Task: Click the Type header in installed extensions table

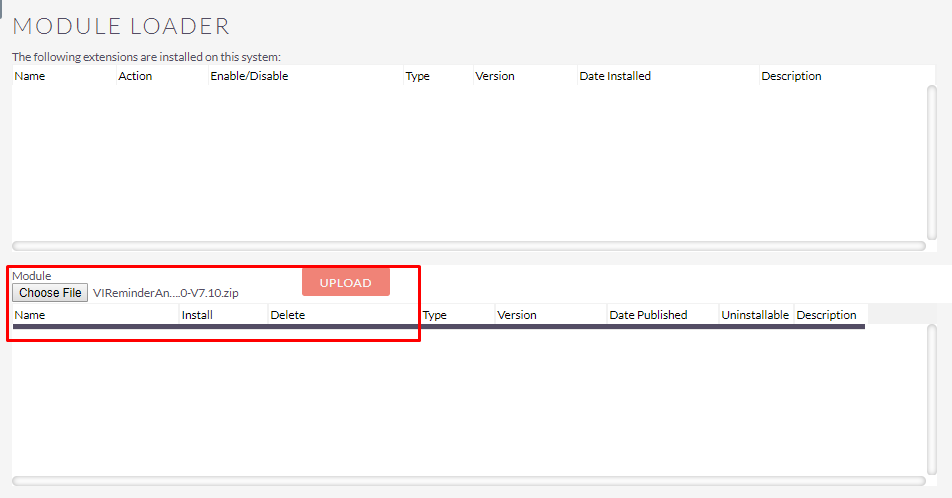Action: [418, 76]
